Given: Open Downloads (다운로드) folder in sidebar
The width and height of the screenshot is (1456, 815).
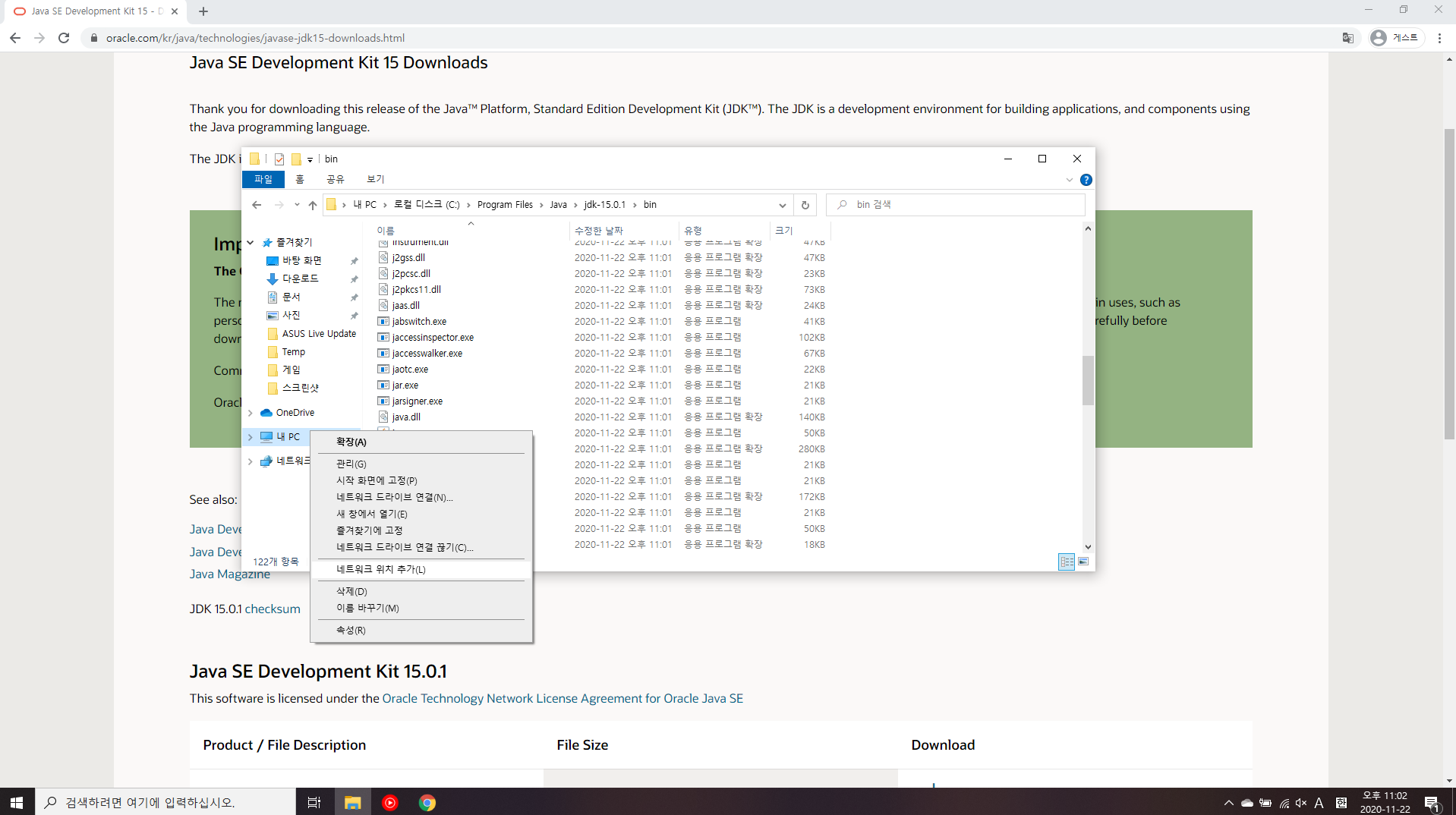Looking at the screenshot, I should (x=300, y=278).
